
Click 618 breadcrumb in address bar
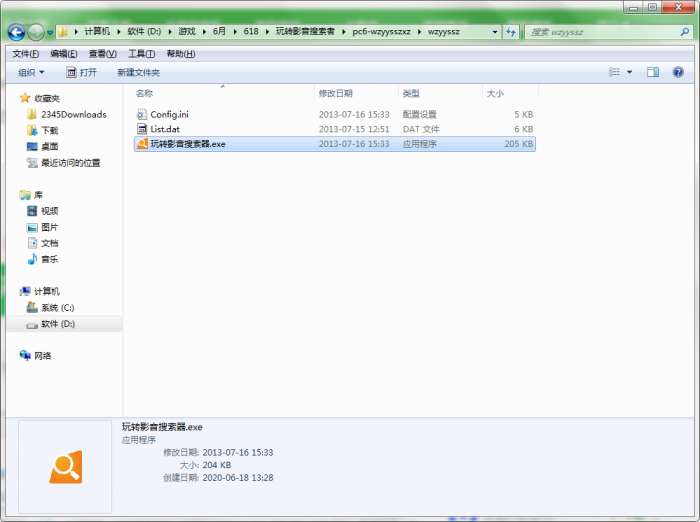point(251,32)
